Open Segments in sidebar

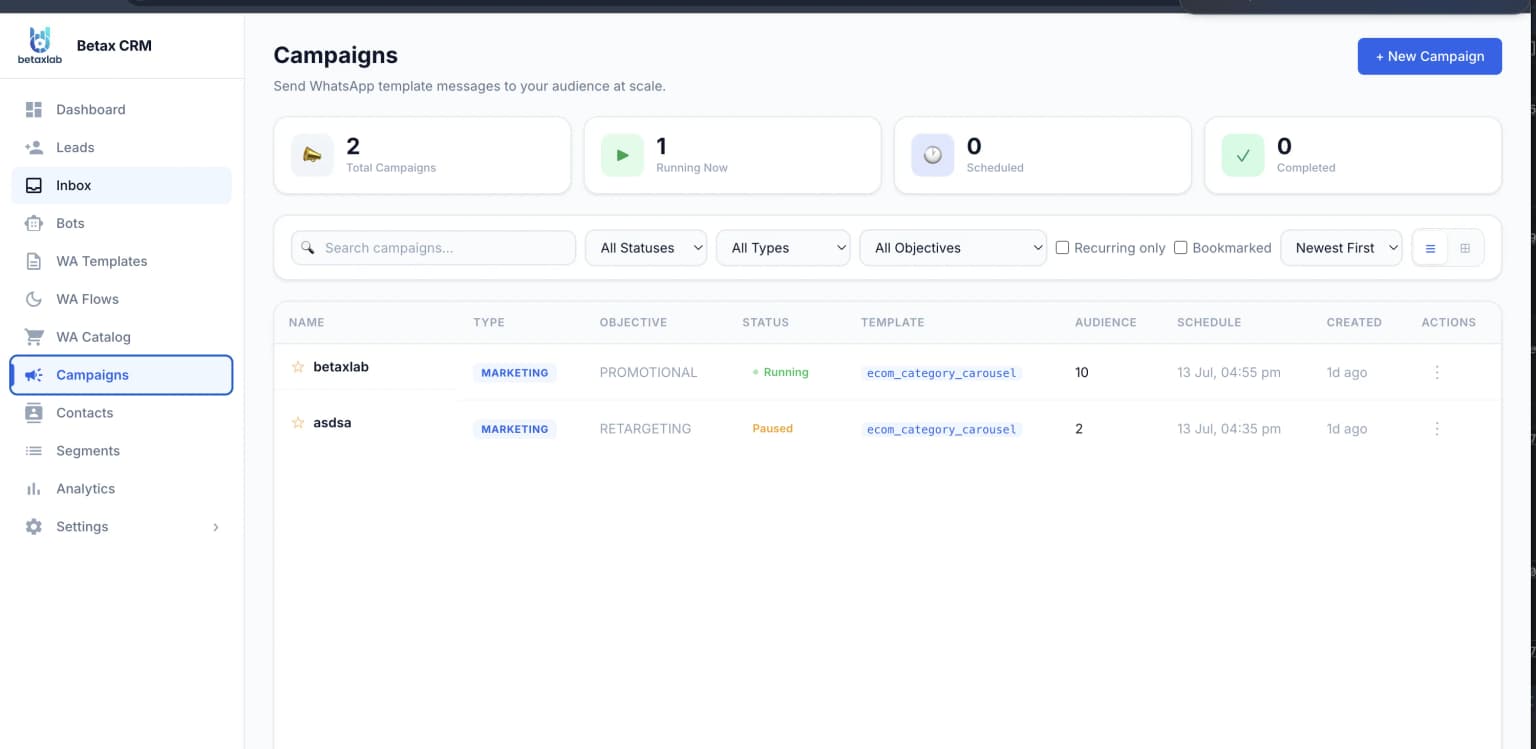(x=122, y=451)
